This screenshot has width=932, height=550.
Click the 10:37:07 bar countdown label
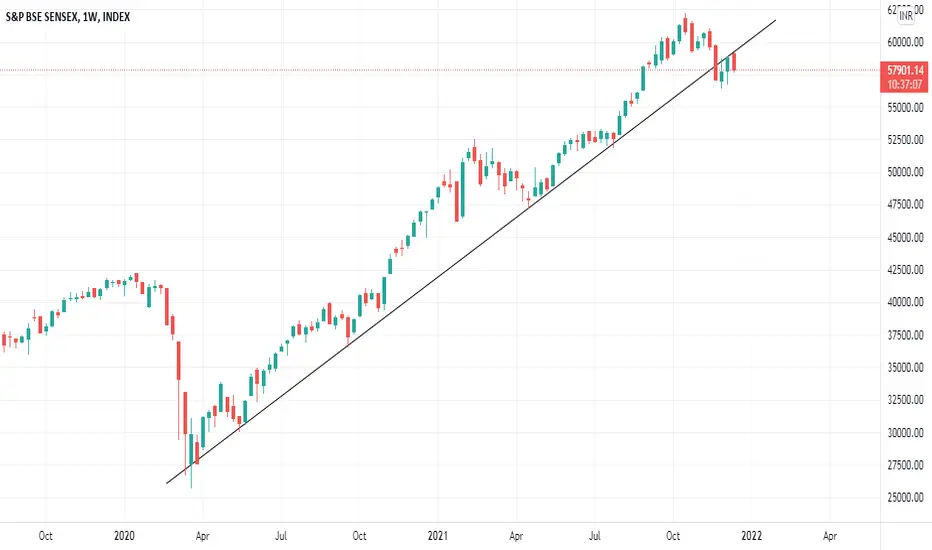905,85
